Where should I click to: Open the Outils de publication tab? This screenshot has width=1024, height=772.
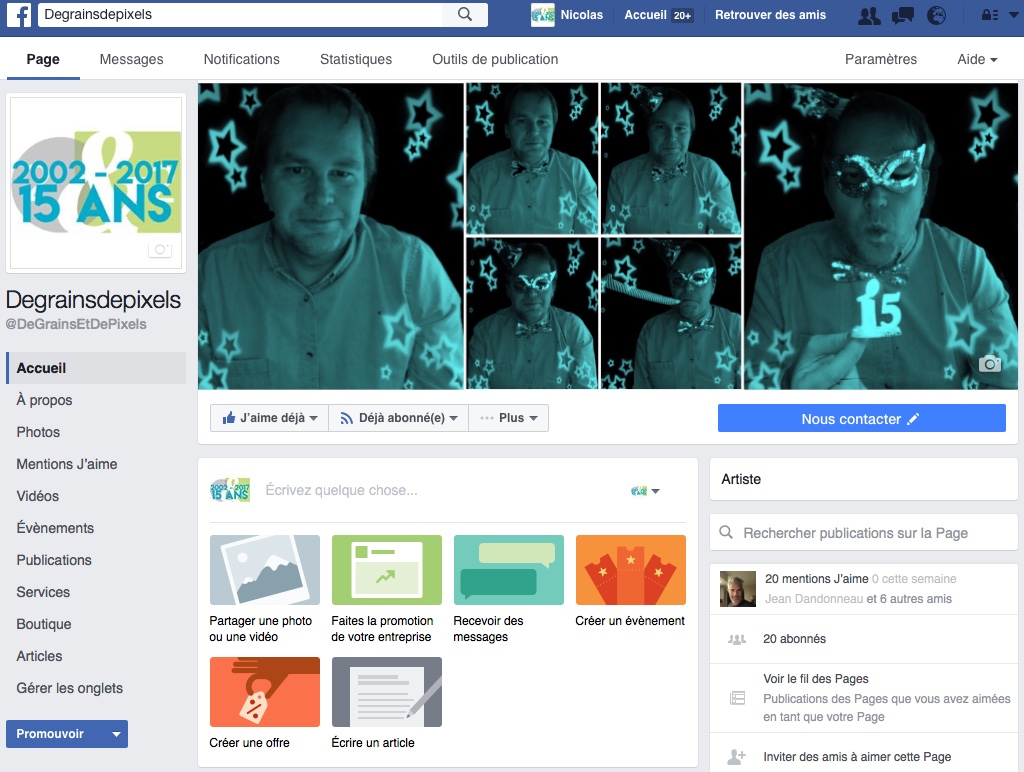point(495,59)
